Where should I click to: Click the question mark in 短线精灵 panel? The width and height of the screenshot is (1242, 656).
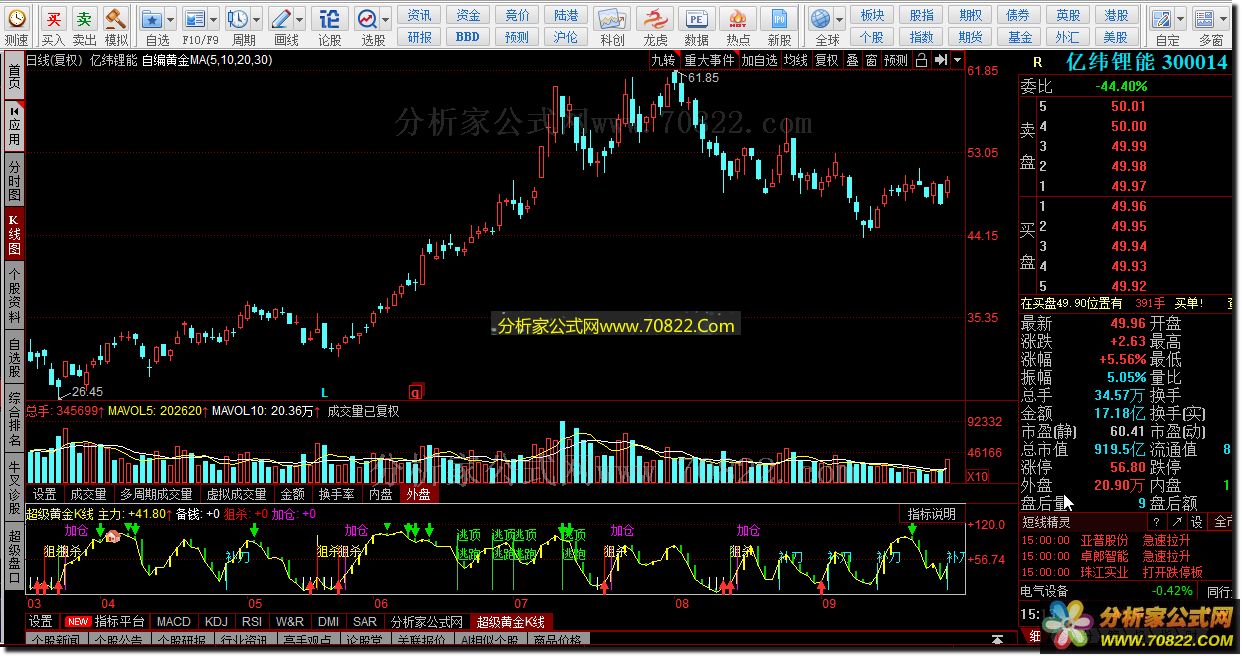pos(1156,522)
